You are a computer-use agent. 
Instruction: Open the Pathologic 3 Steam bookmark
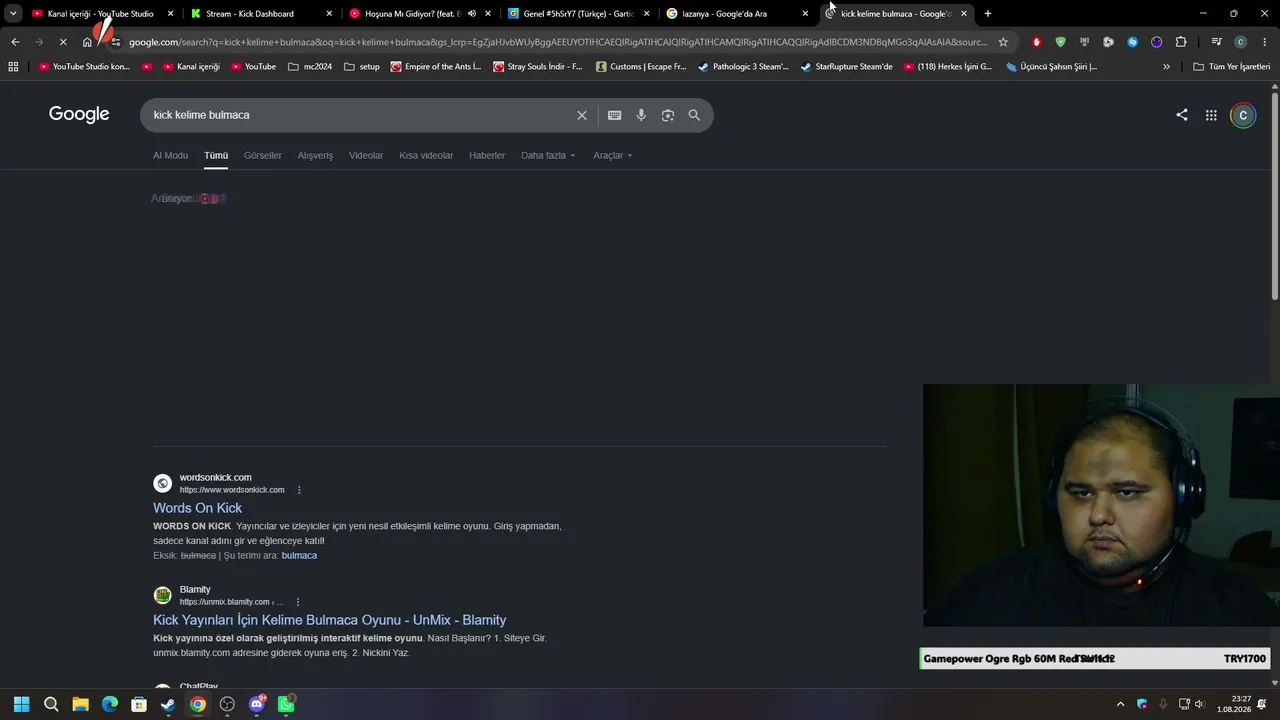tap(743, 67)
